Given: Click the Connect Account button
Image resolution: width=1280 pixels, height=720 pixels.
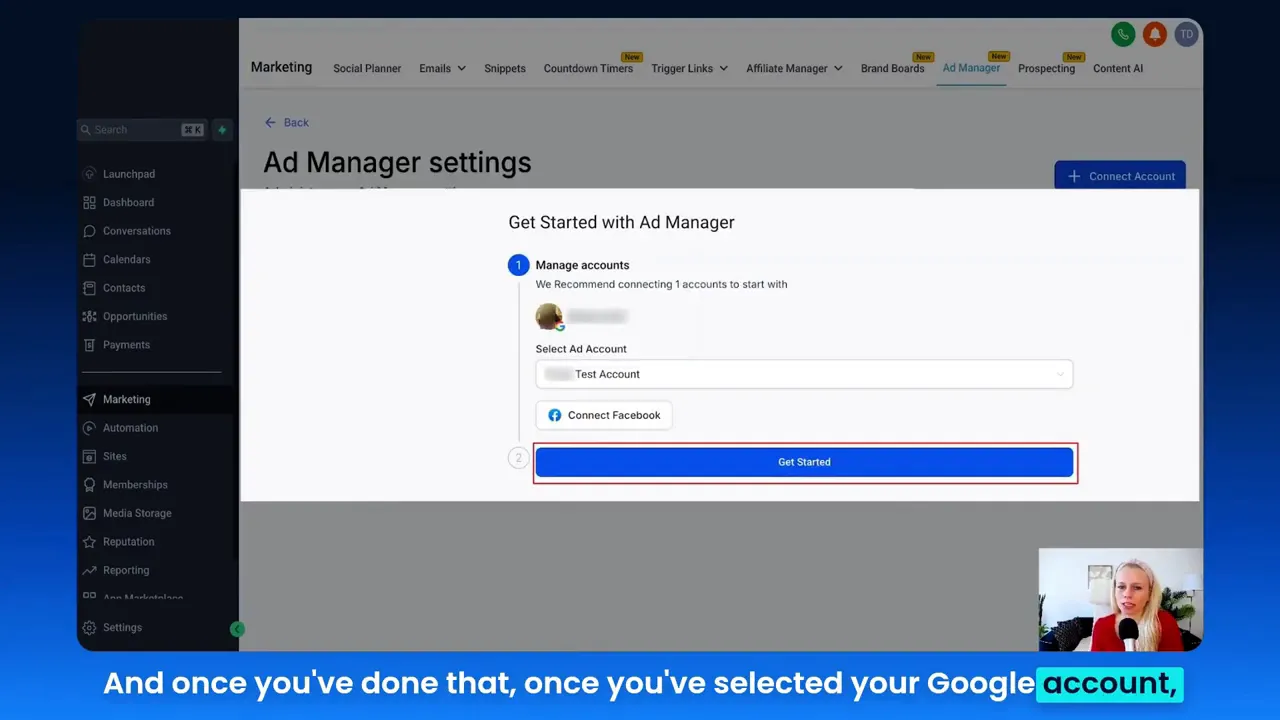Looking at the screenshot, I should click(1120, 176).
